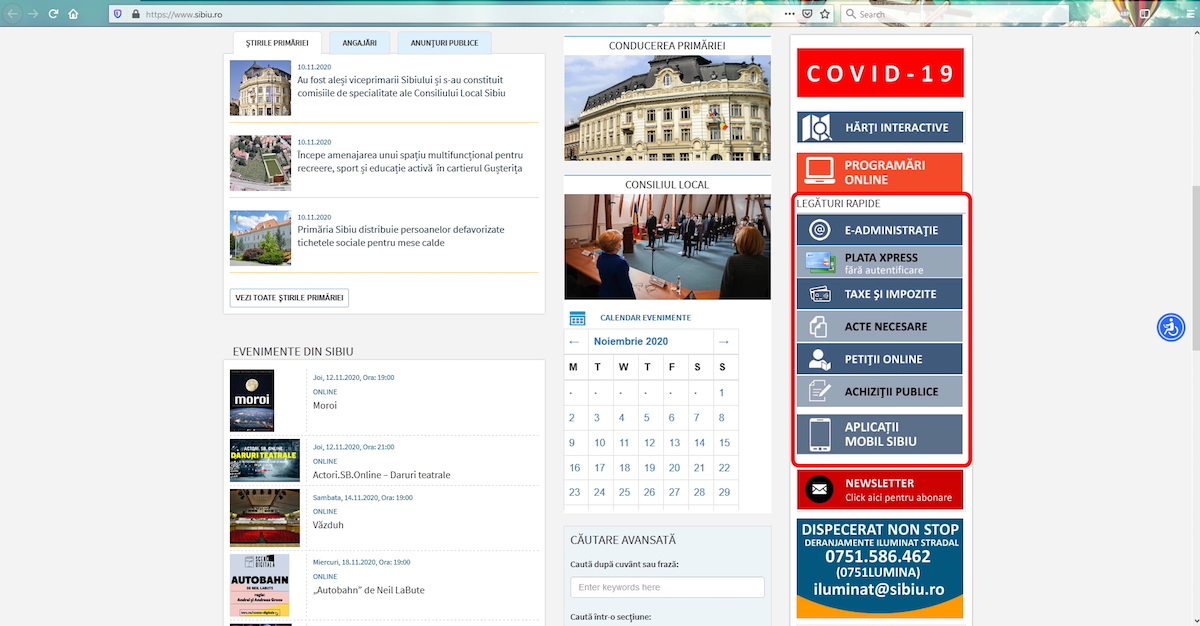Screen dimensions: 1200x626
Task: Open the Aplicații Mobil Sibiu banner
Action: [x=879, y=434]
